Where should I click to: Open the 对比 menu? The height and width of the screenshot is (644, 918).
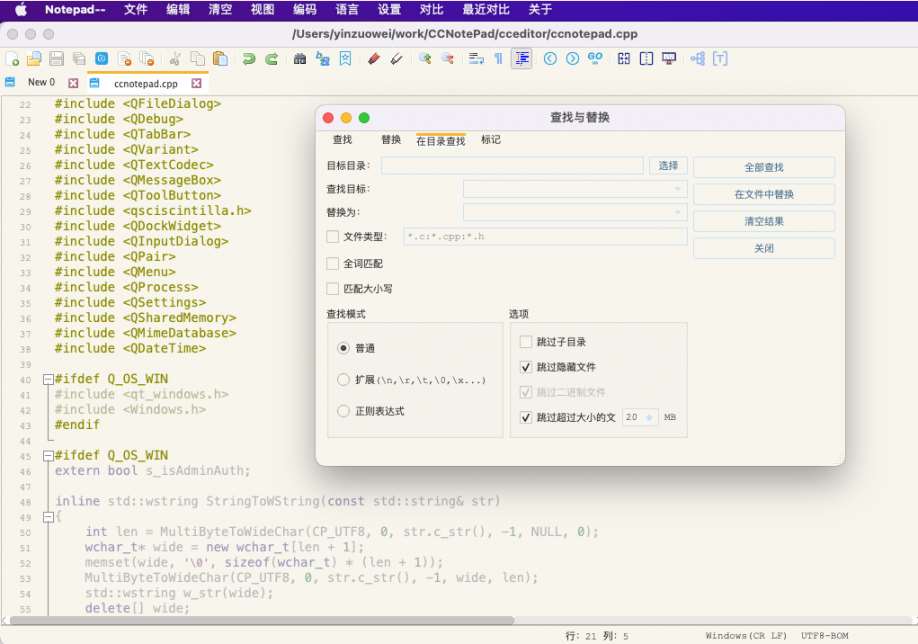(x=431, y=9)
